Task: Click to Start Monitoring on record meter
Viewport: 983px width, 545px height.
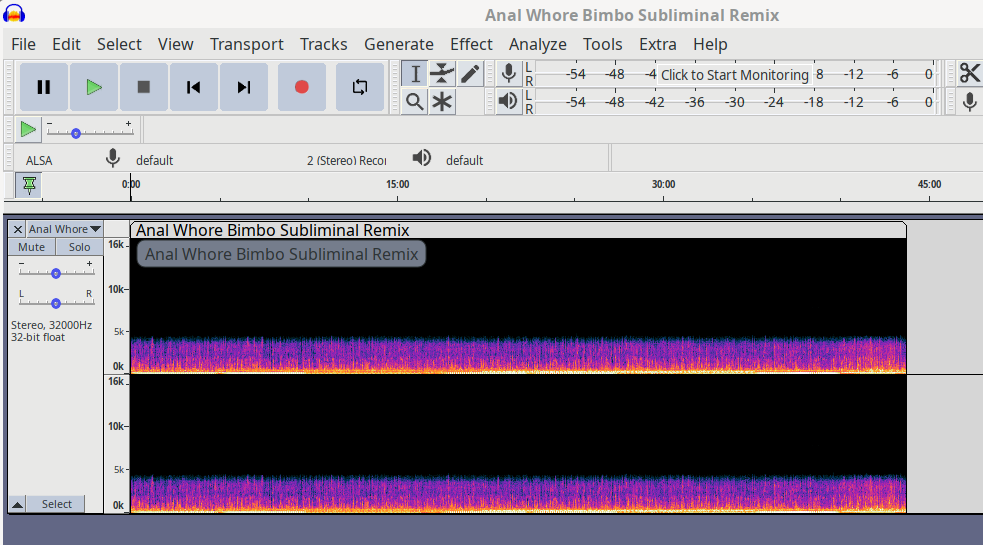Action: [x=734, y=75]
